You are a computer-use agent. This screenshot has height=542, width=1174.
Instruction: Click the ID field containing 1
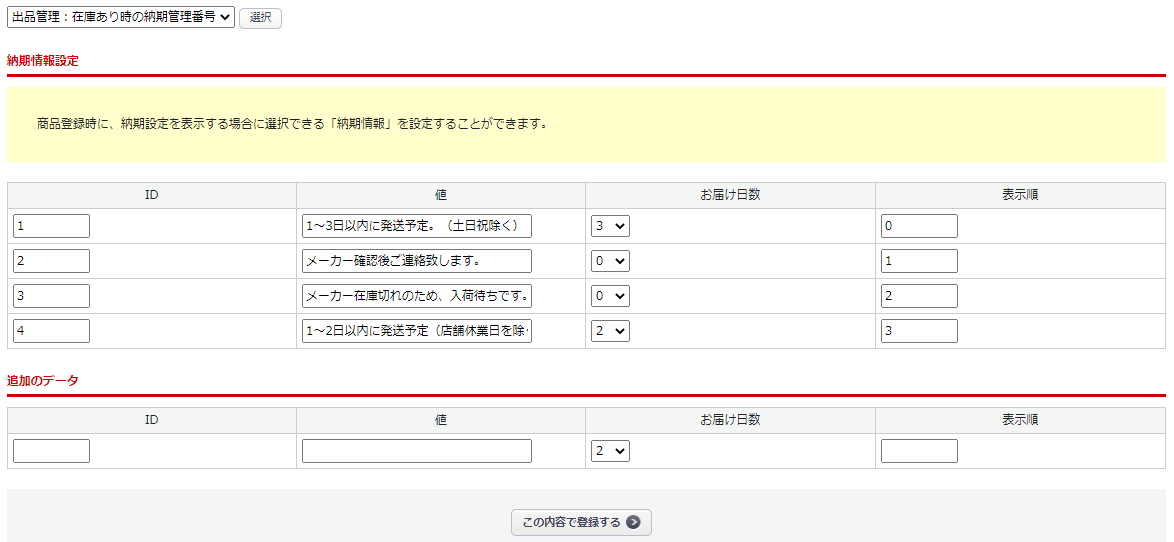[52, 226]
